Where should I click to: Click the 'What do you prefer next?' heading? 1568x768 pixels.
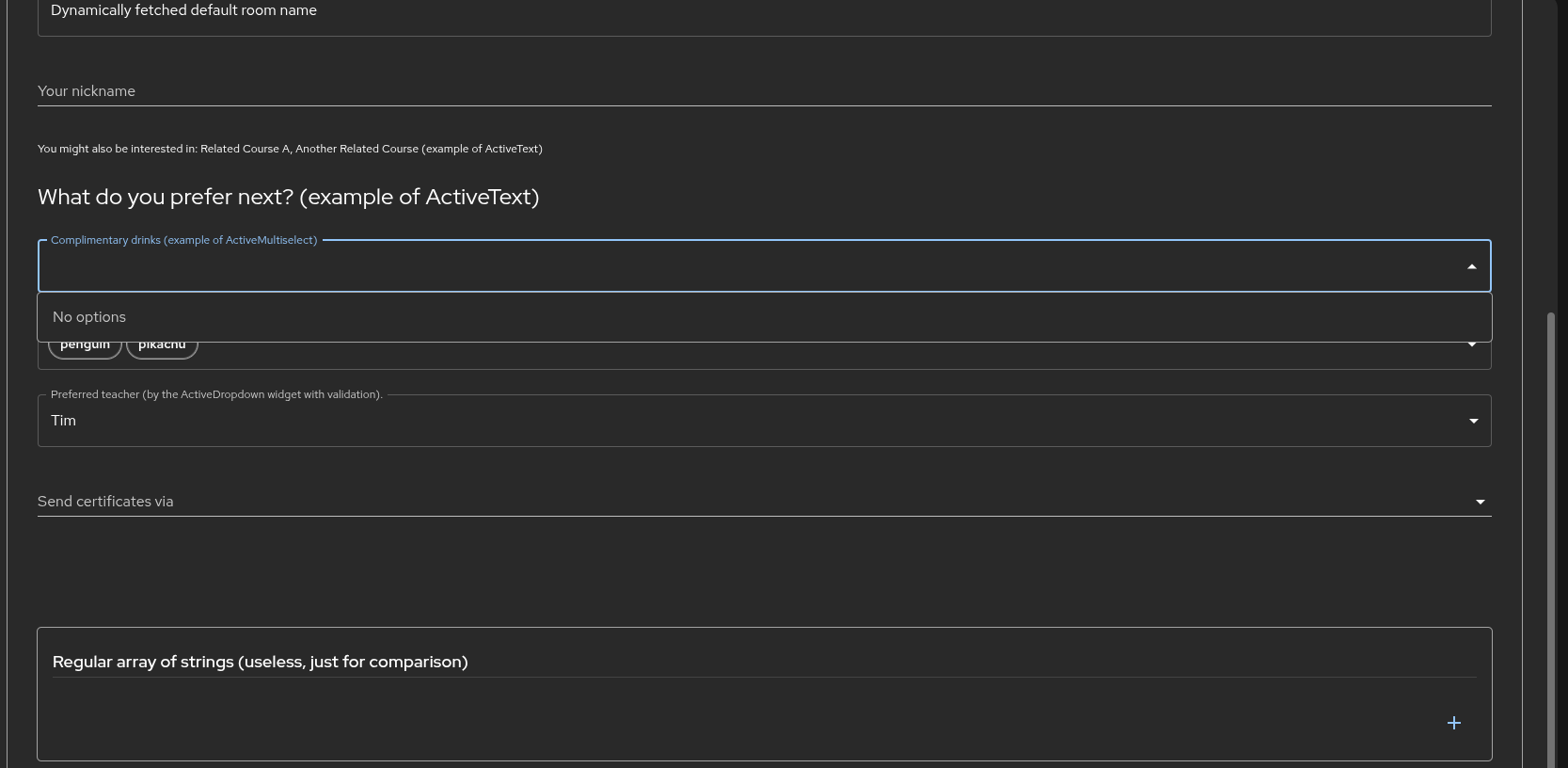click(288, 197)
